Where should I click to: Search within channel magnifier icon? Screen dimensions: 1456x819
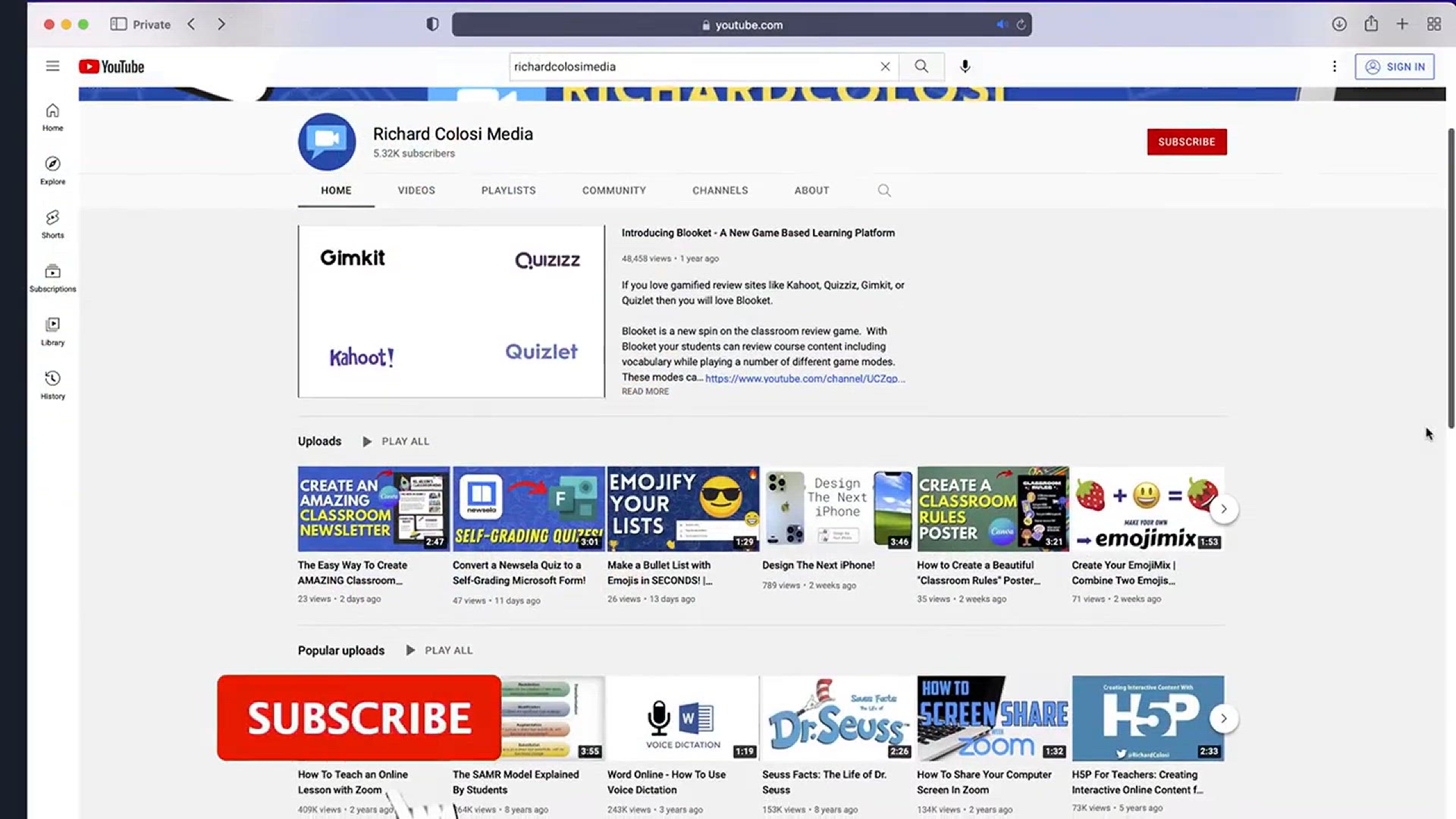[884, 190]
